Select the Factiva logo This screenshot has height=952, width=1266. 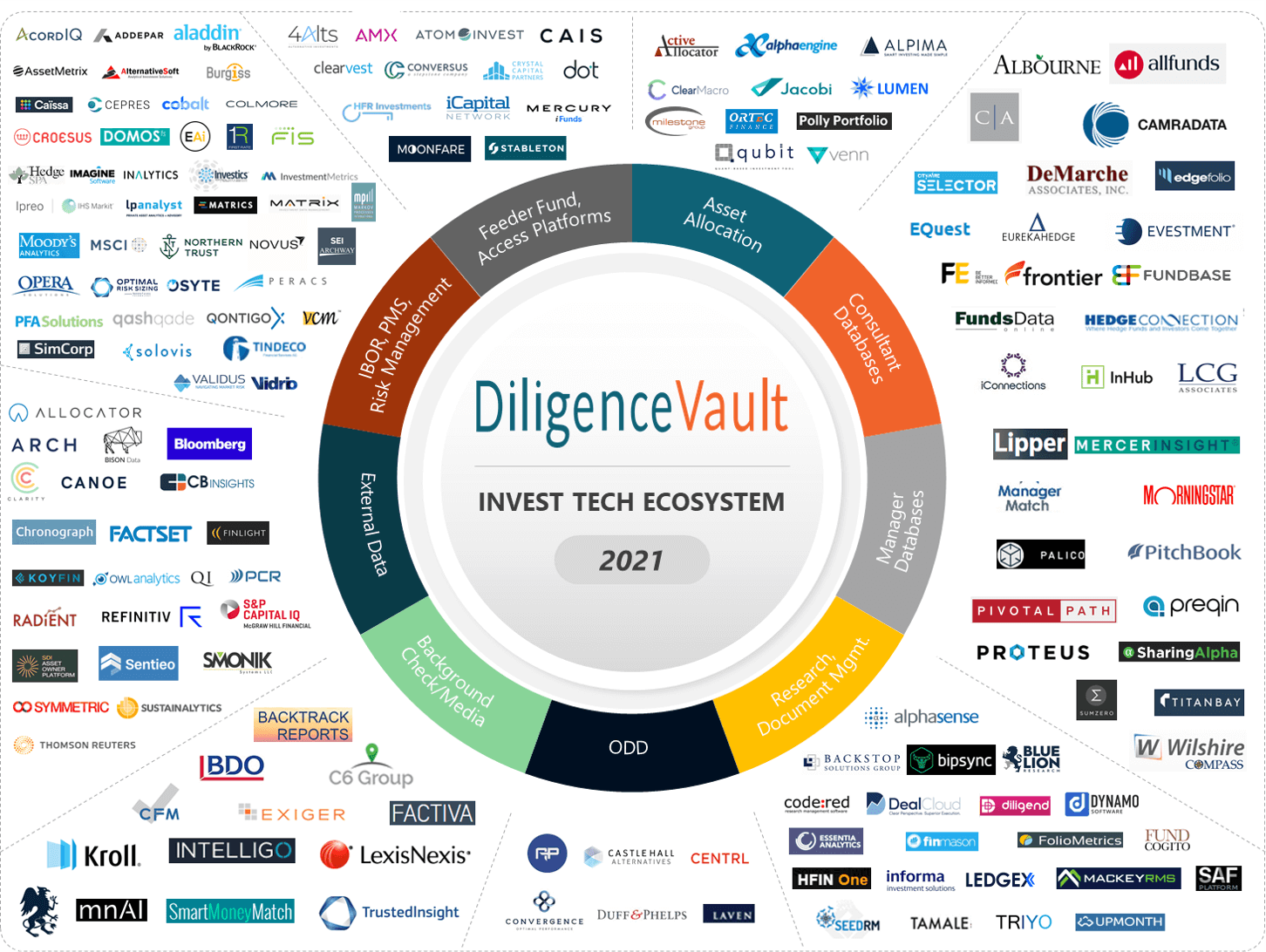pyautogui.click(x=432, y=813)
